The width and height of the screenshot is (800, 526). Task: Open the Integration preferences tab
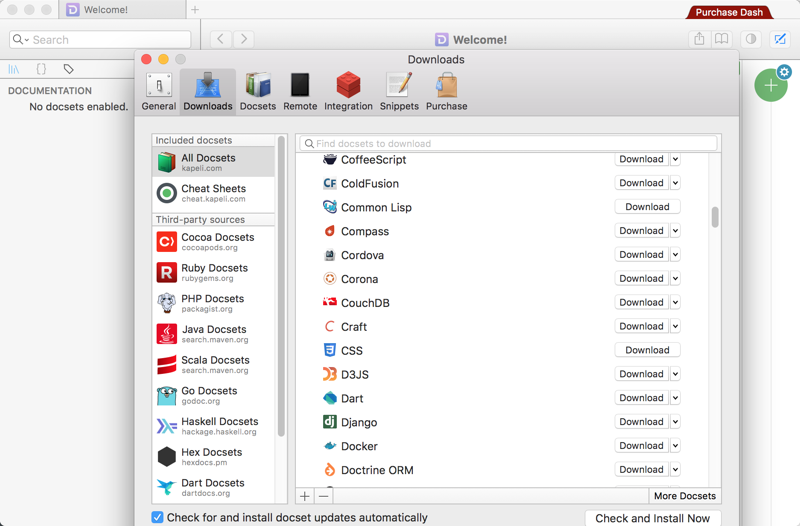pos(348,92)
